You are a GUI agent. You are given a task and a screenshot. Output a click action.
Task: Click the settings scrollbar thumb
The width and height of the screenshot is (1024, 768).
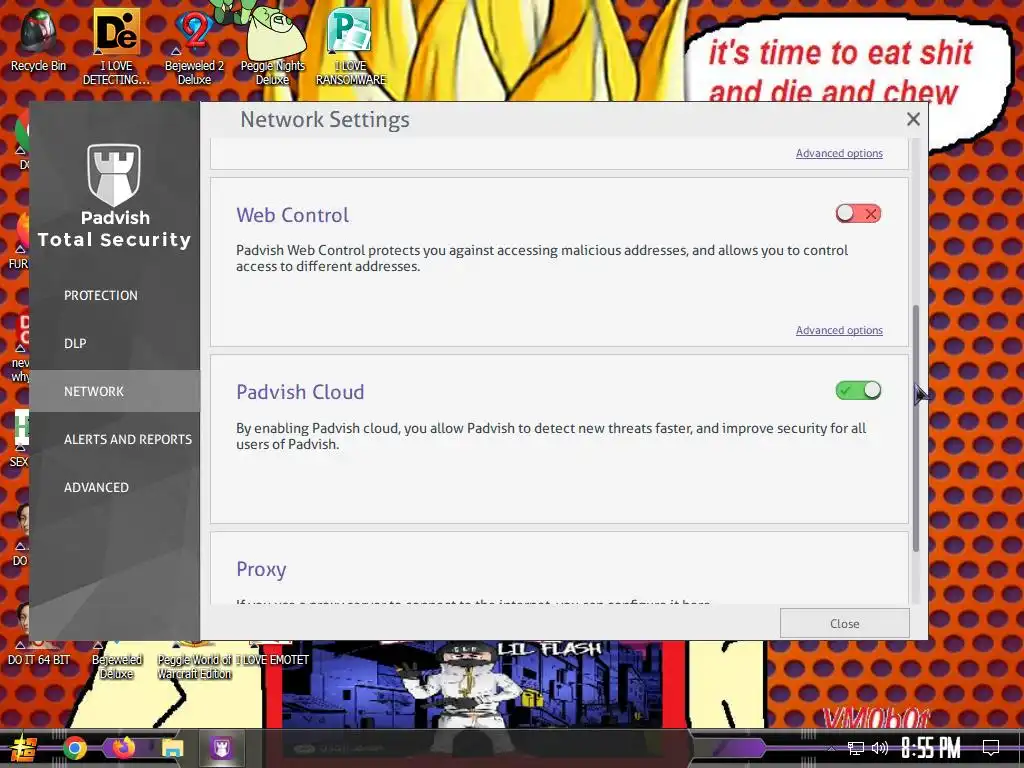tap(916, 428)
